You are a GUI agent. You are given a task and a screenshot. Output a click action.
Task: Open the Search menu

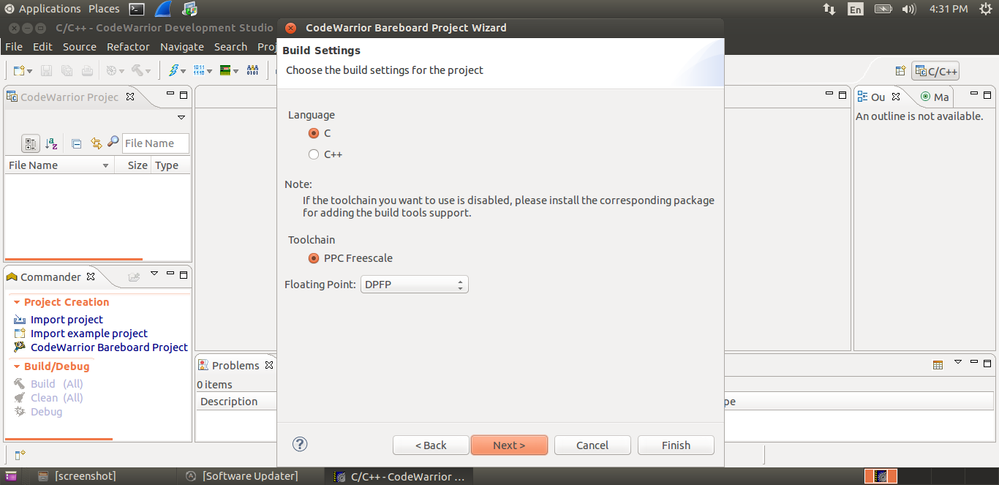pos(231,47)
